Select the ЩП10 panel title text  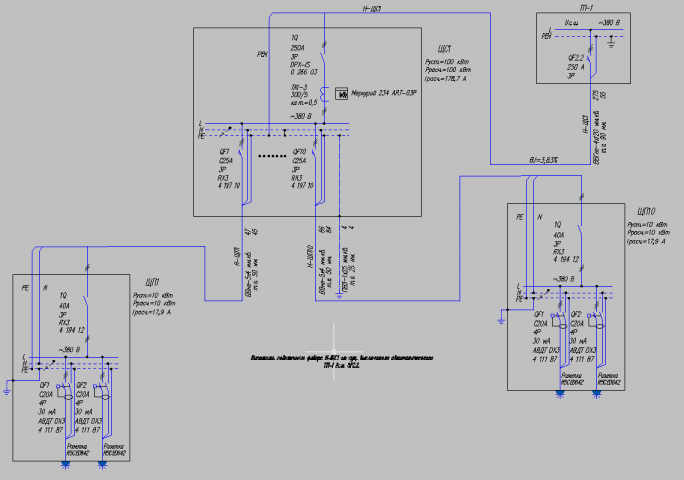(646, 212)
